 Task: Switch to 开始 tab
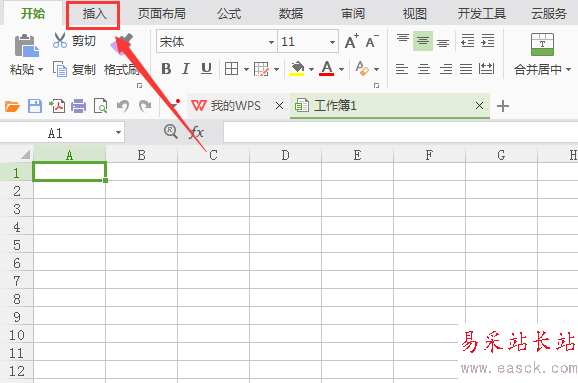coord(33,14)
